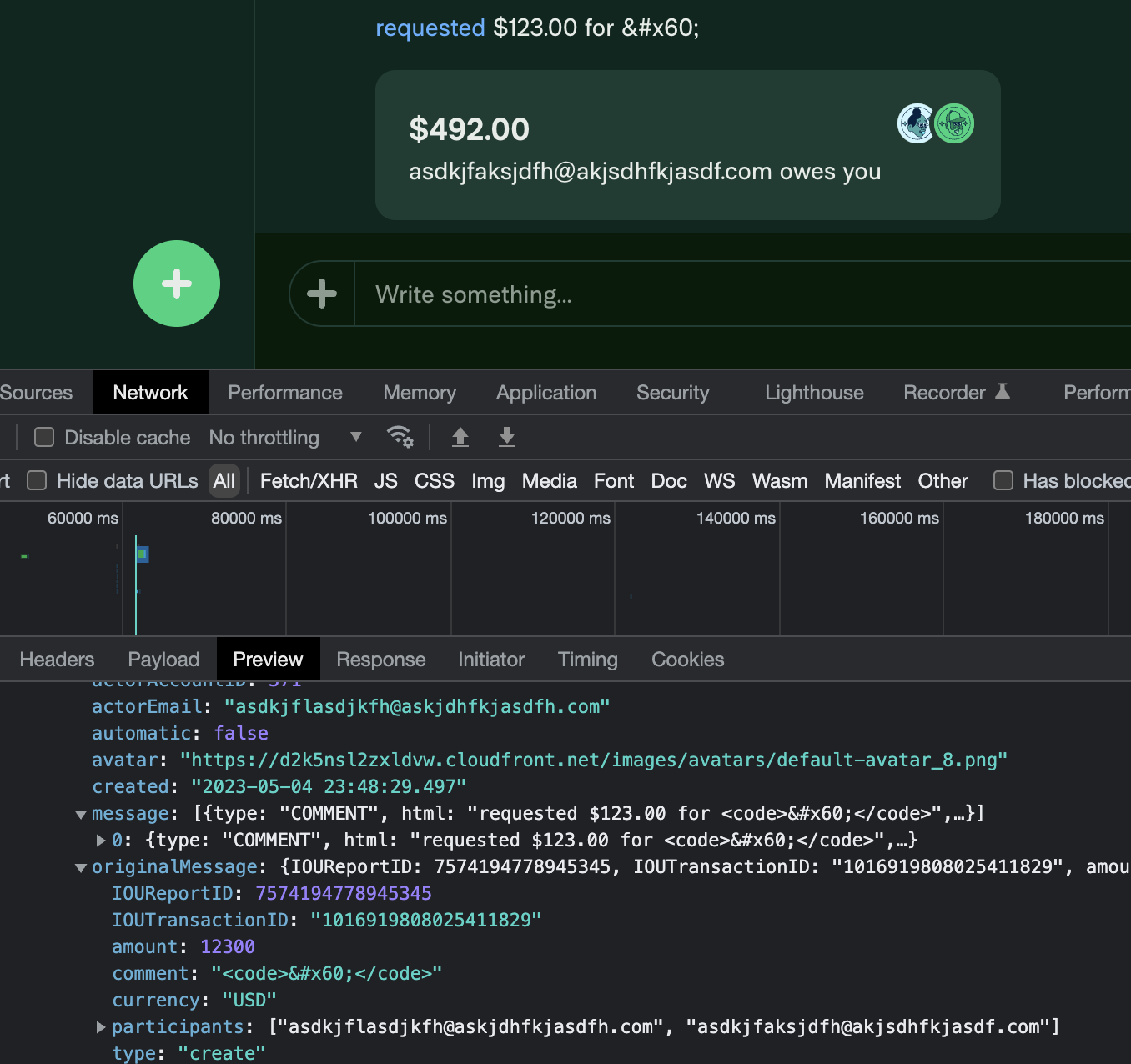This screenshot has width=1131, height=1064.
Task: Toggle the Has blocked cookies checkbox
Action: point(1003,480)
